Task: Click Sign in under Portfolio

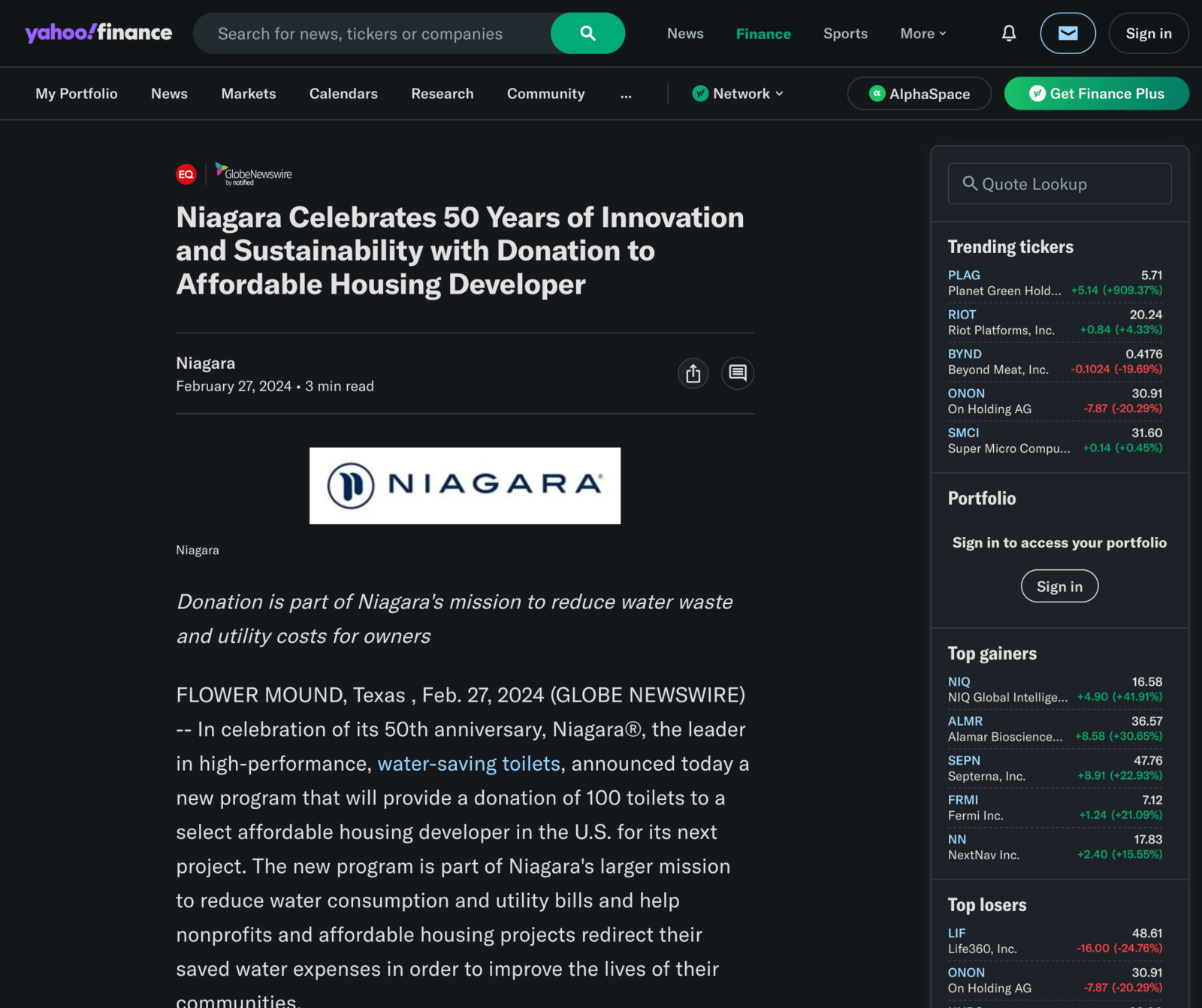Action: pos(1059,586)
